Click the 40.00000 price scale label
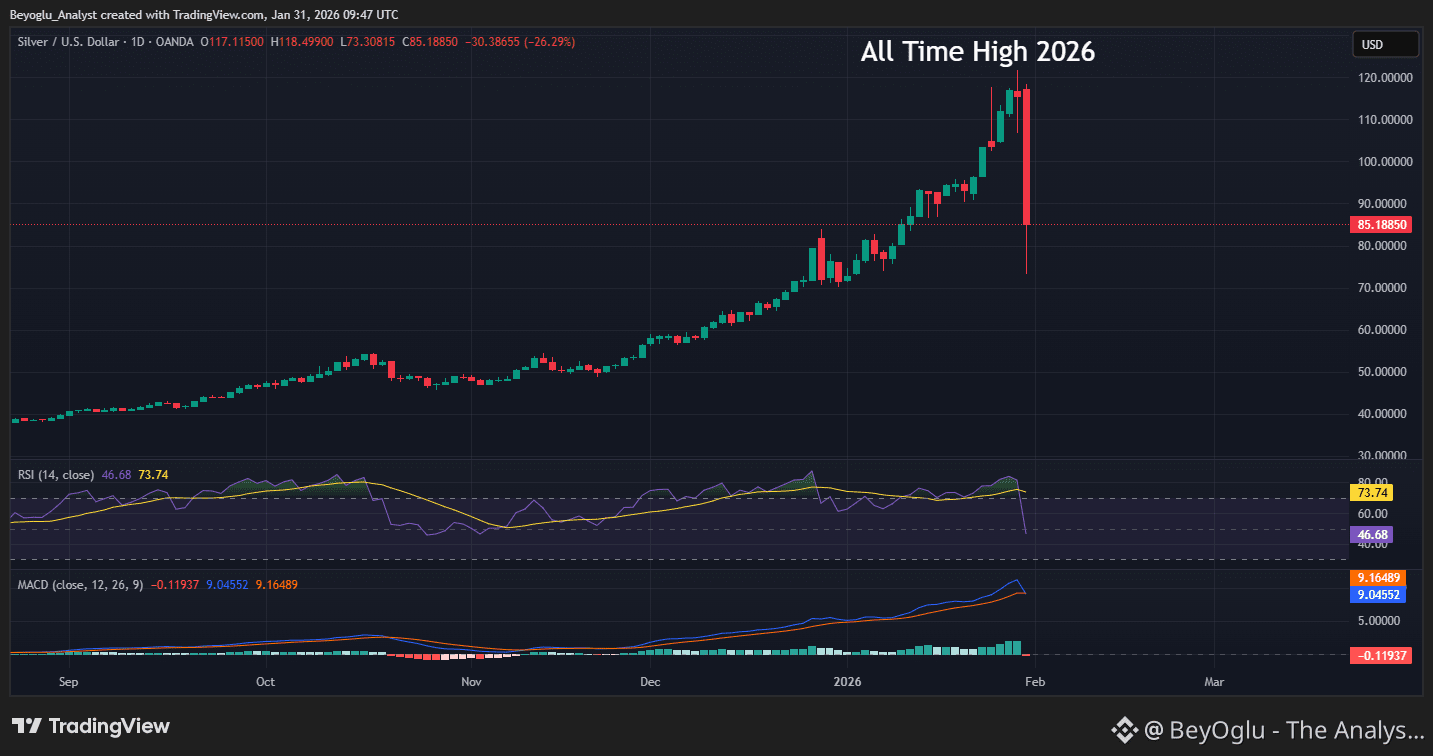The height and width of the screenshot is (756, 1433). [x=1382, y=414]
